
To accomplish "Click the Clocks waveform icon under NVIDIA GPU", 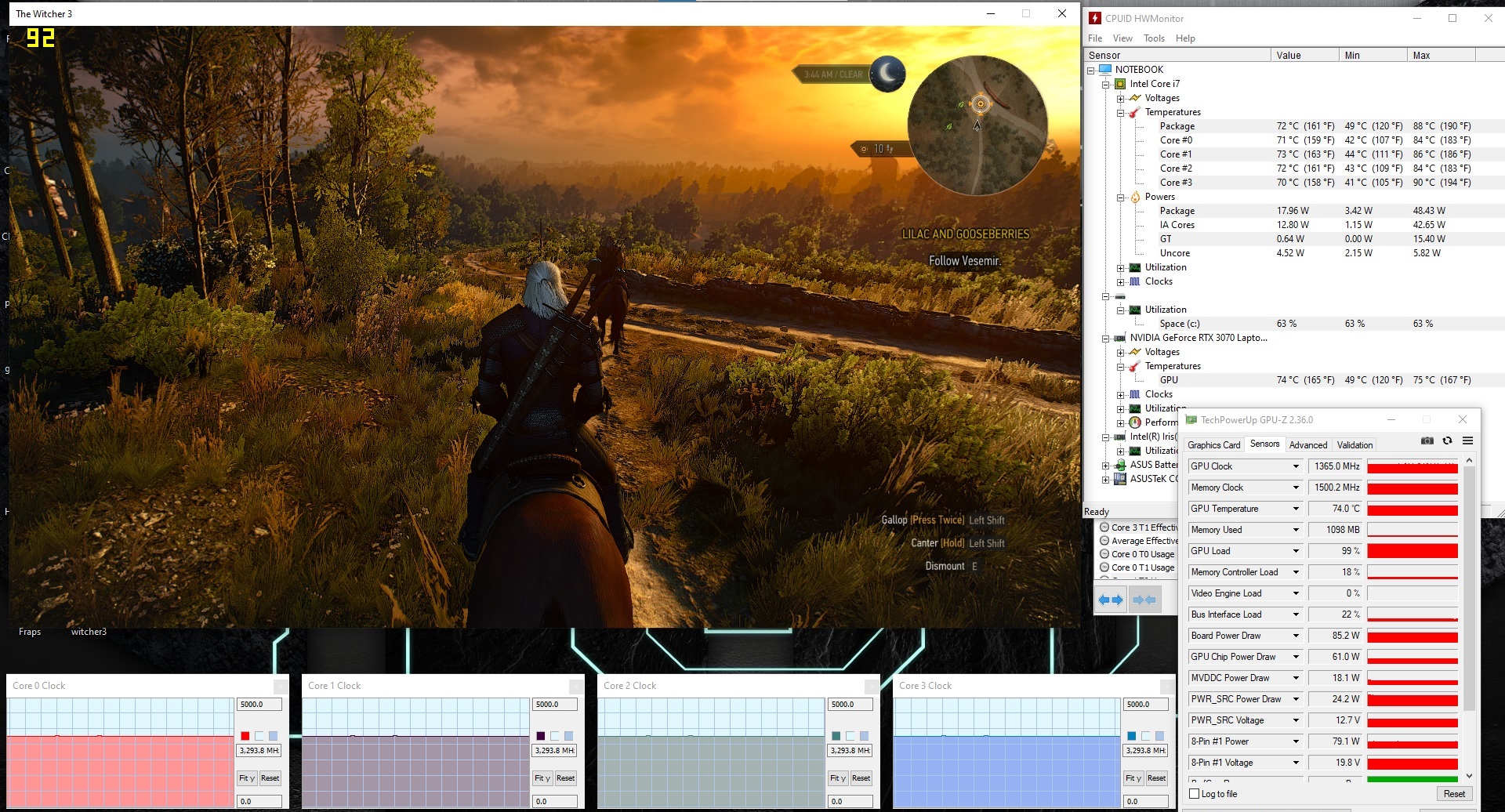I will pyautogui.click(x=1134, y=394).
